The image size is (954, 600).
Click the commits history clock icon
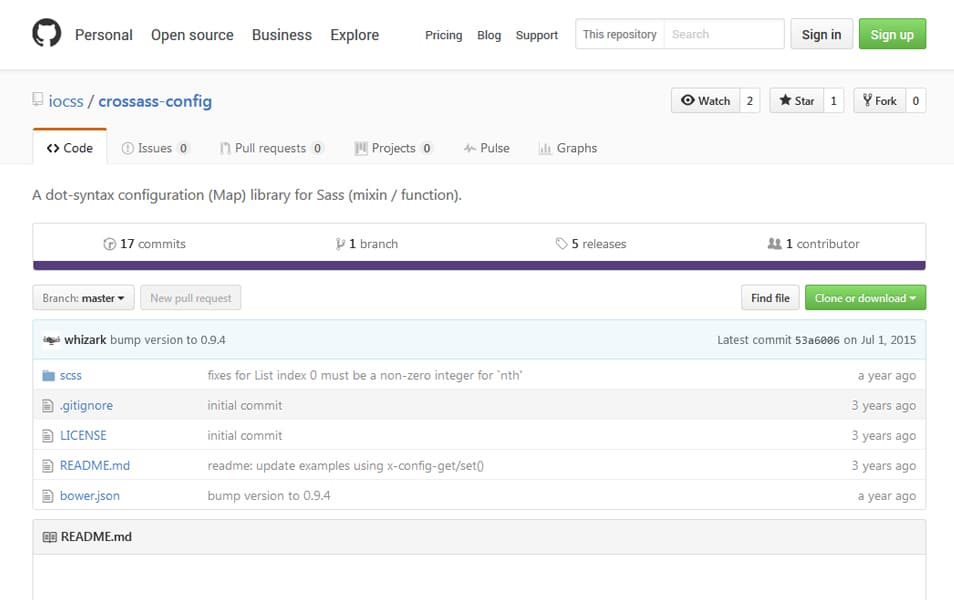click(110, 244)
